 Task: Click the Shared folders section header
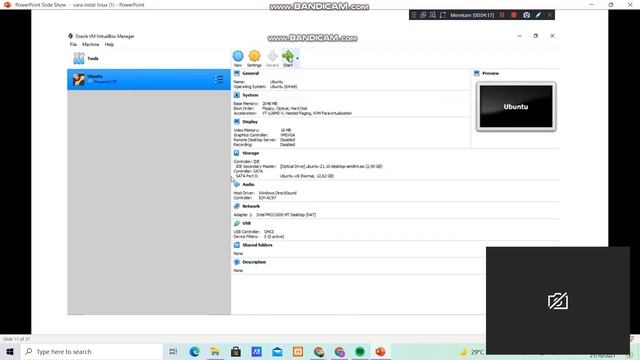coord(257,245)
